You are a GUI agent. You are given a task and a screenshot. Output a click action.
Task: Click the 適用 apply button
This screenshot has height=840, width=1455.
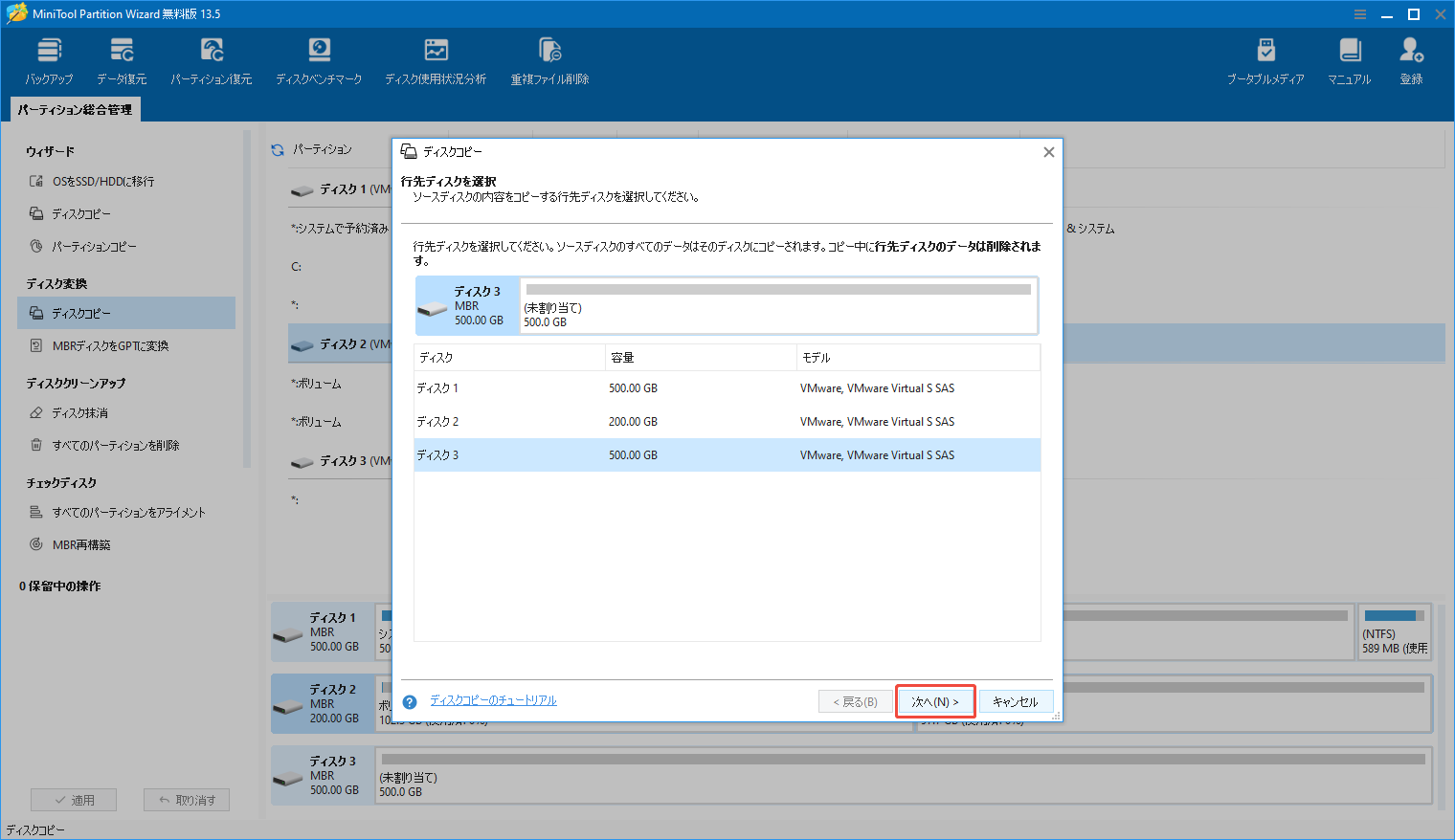(74, 799)
